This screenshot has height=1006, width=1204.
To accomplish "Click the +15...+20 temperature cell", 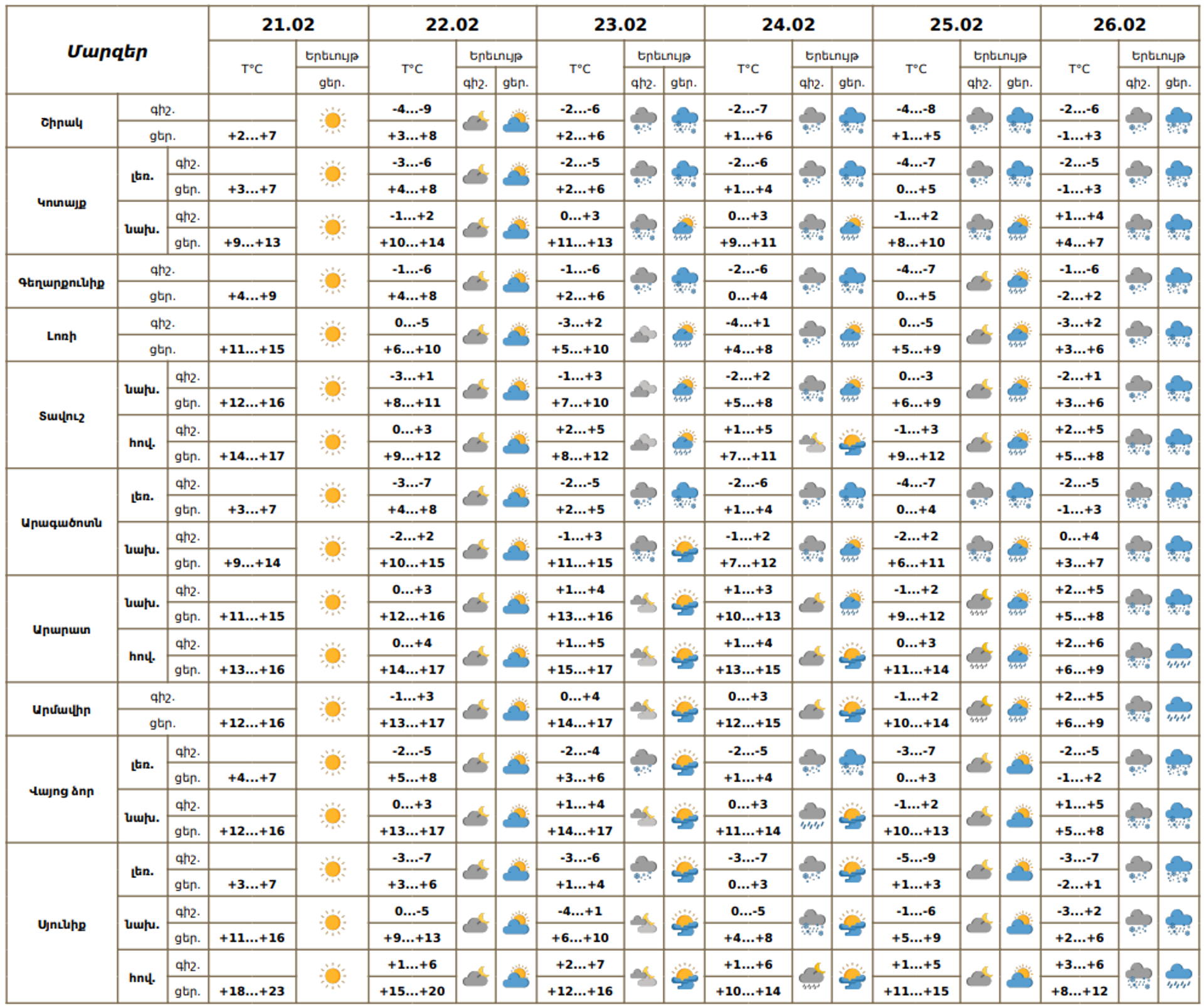I will point(412,991).
